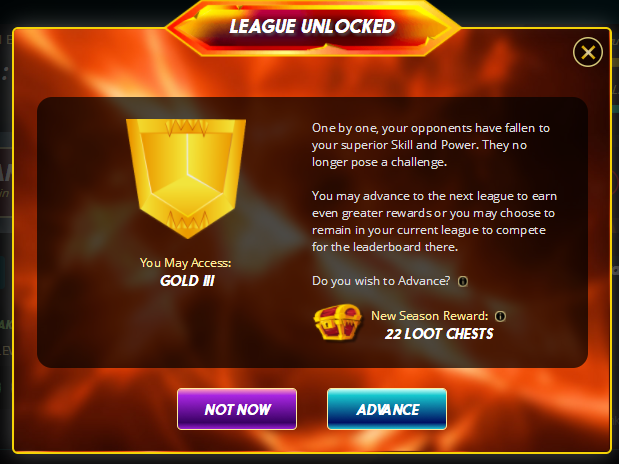The width and height of the screenshot is (619, 464).
Task: Click the three-dot icon behind dialog's left edge
Action: [x=5, y=73]
